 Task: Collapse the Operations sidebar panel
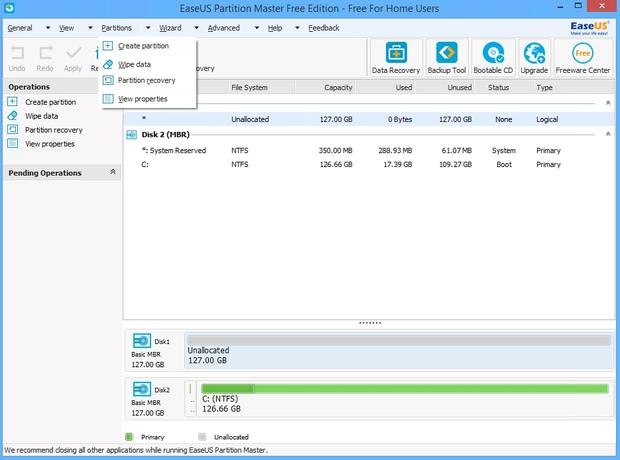click(113, 87)
